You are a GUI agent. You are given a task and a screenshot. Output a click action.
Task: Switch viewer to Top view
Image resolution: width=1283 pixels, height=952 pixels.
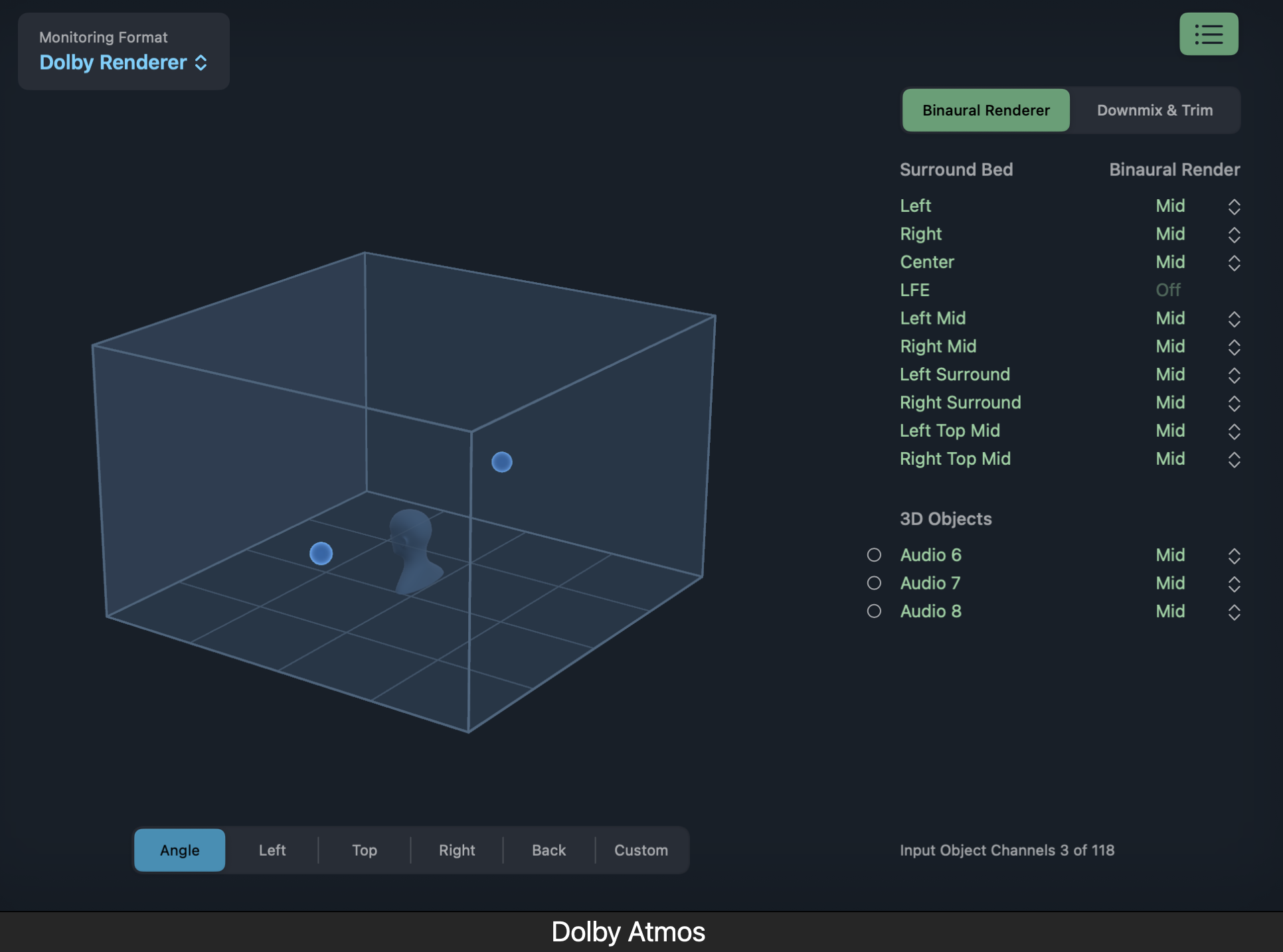(x=365, y=850)
